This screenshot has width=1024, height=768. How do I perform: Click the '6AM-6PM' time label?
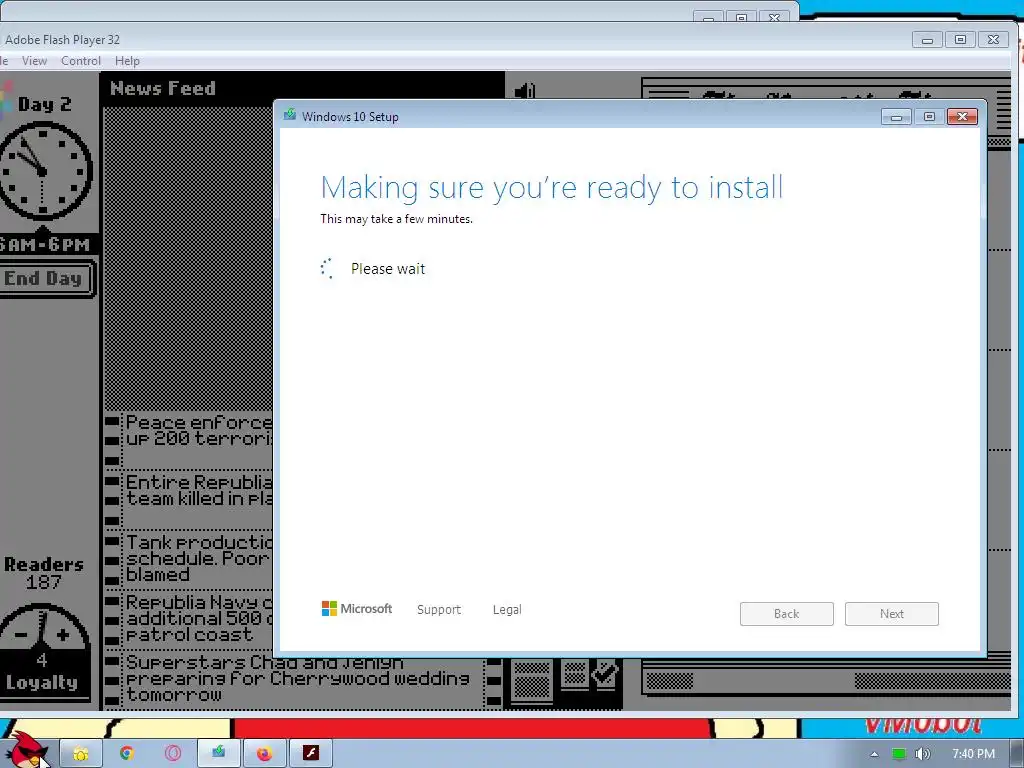(x=44, y=245)
